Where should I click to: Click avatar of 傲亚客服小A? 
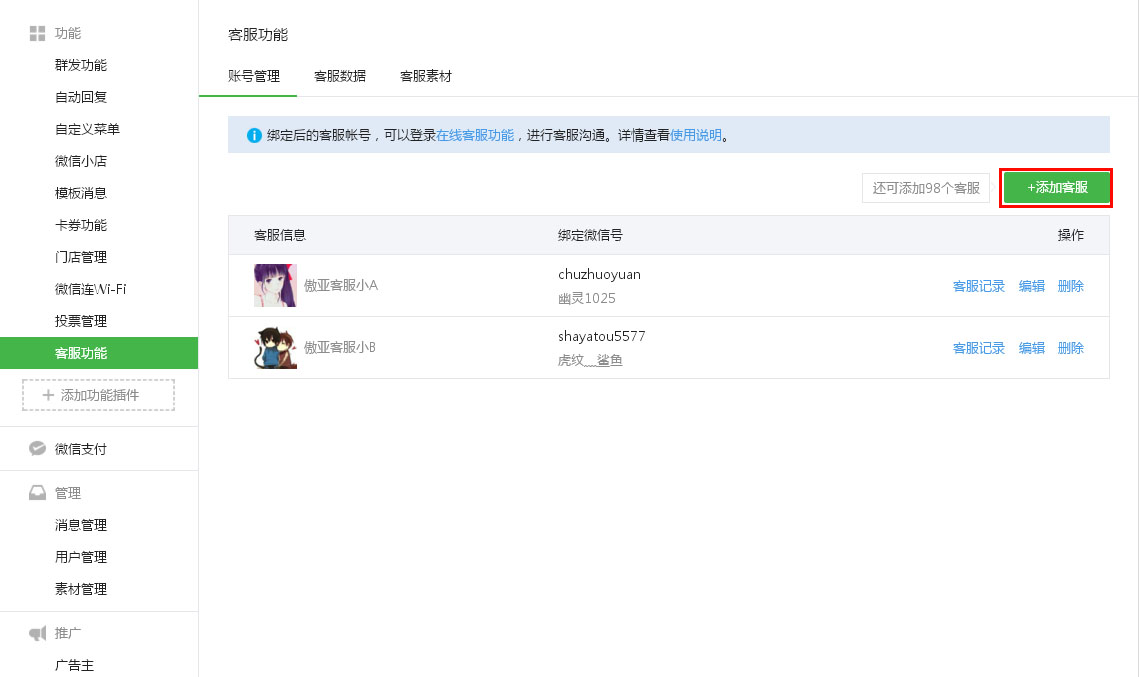(275, 285)
